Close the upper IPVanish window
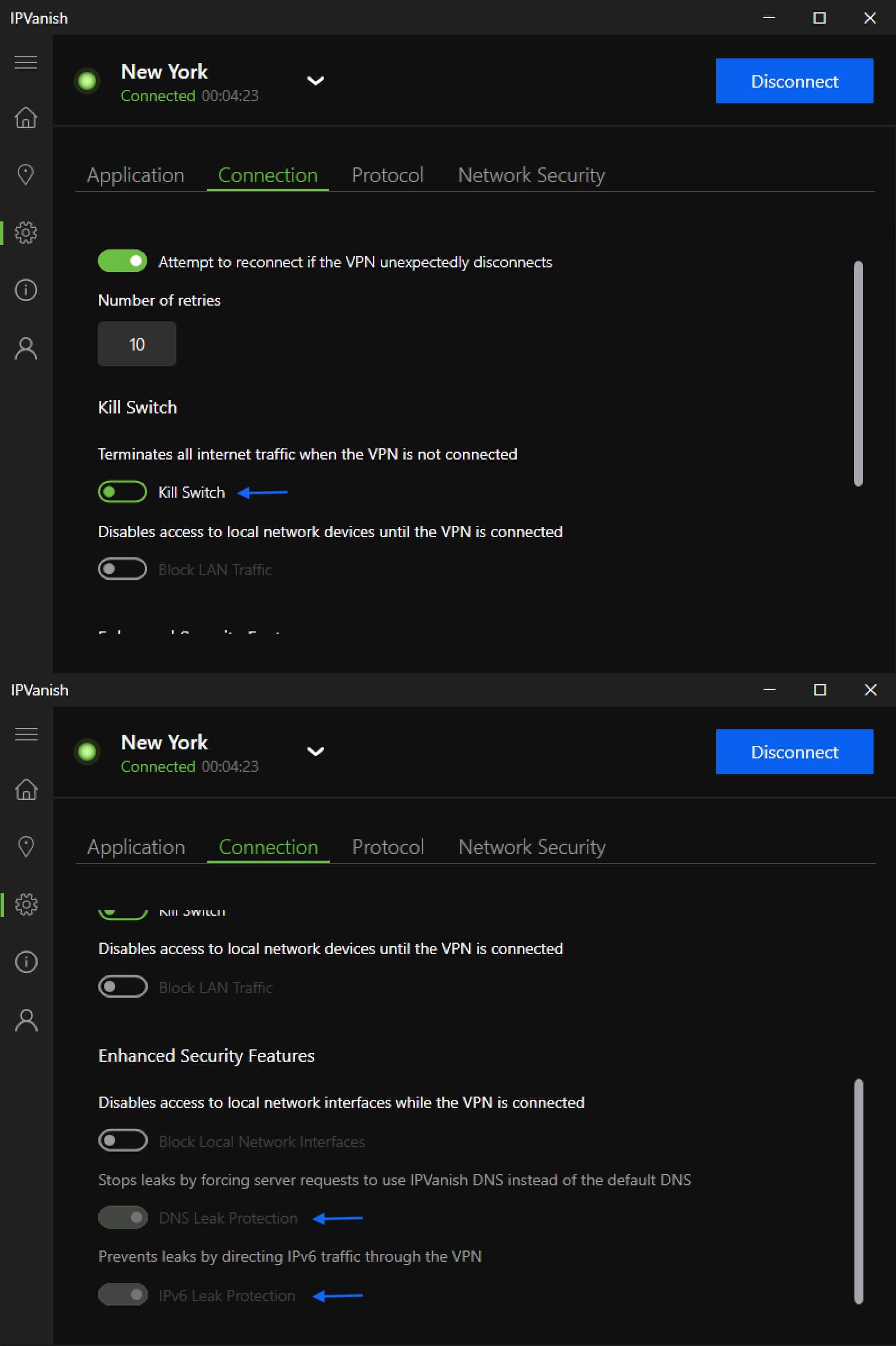Viewport: 896px width, 1346px height. point(870,18)
